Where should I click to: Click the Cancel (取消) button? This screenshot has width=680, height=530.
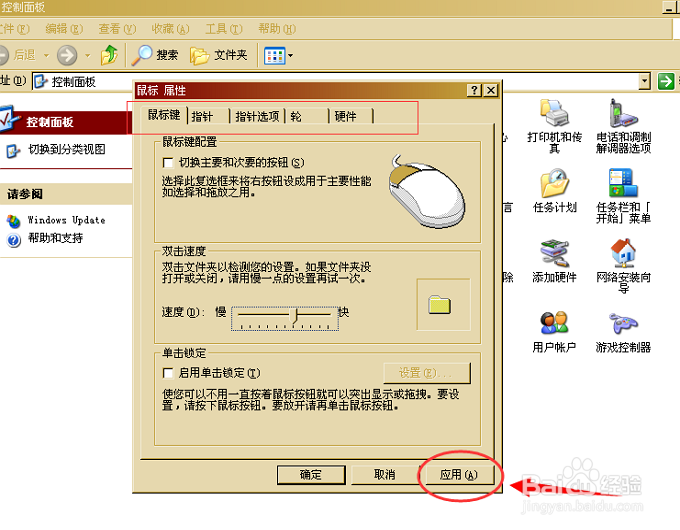coord(385,475)
